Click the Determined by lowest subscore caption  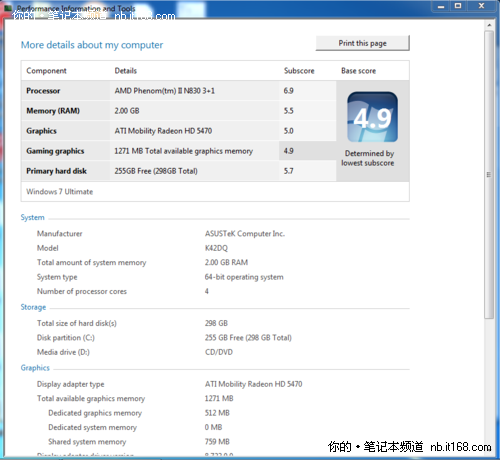click(x=368, y=158)
